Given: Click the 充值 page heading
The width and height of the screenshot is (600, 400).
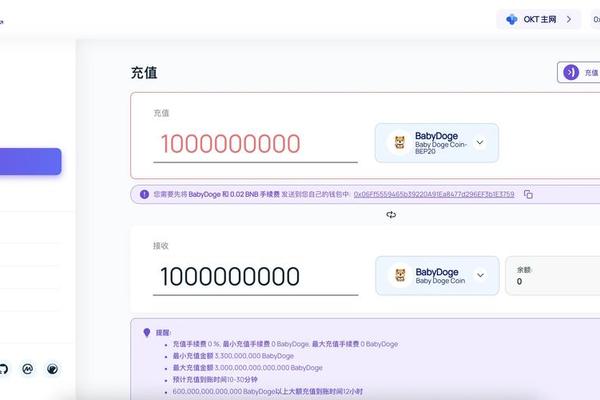Looking at the screenshot, I should [144, 73].
